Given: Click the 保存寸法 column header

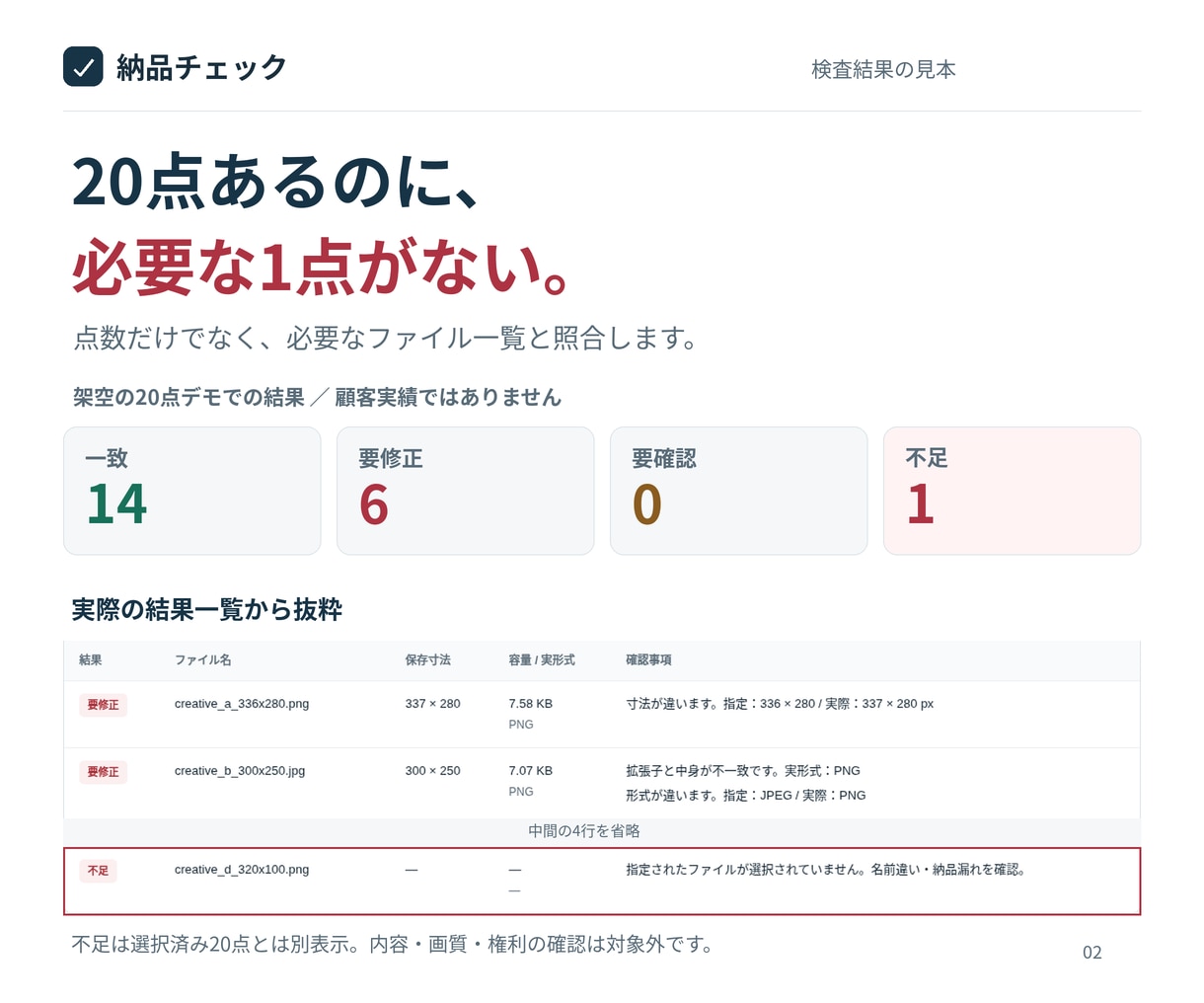Looking at the screenshot, I should (427, 659).
